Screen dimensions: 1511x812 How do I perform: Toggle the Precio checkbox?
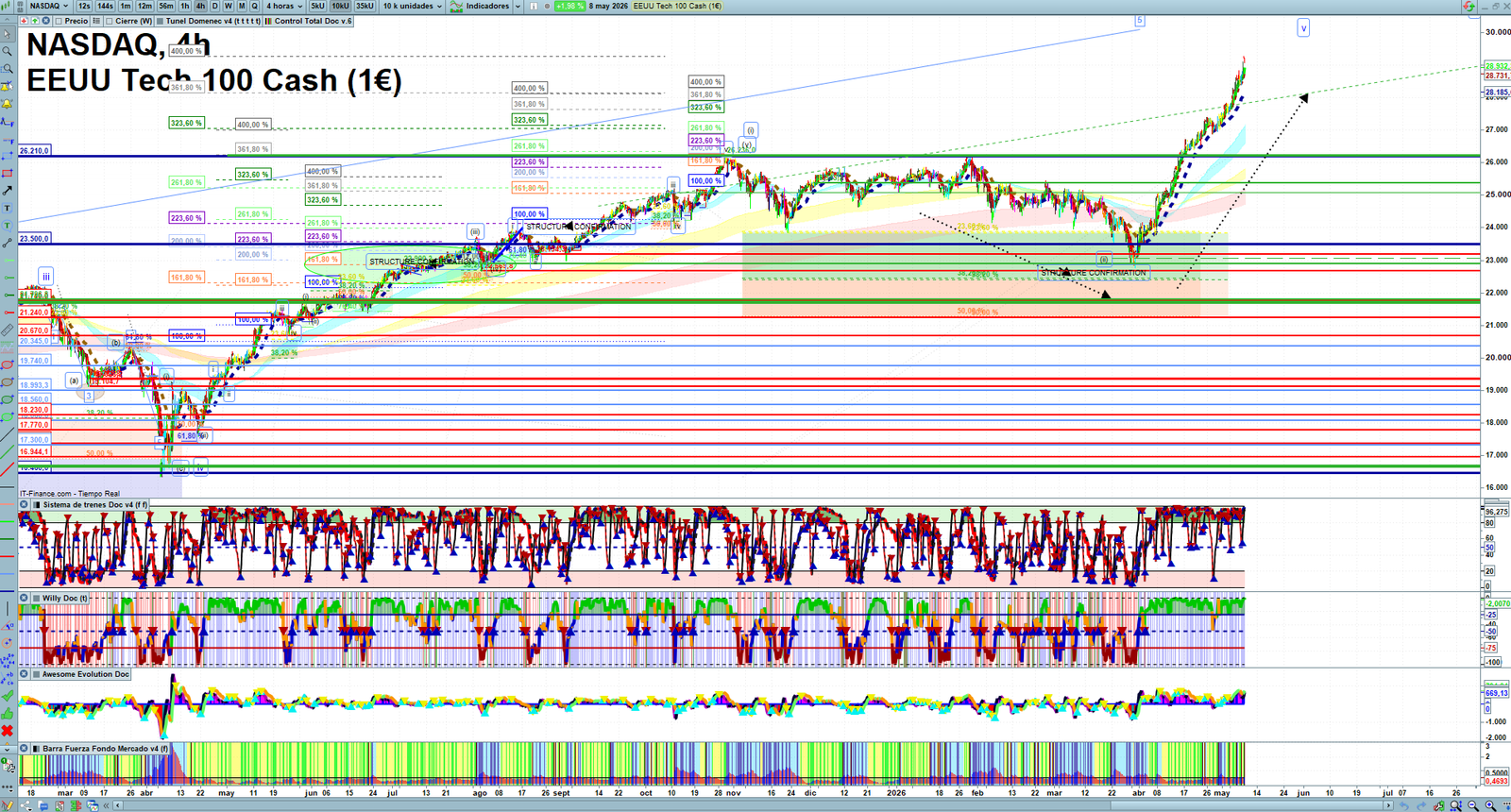[x=59, y=21]
